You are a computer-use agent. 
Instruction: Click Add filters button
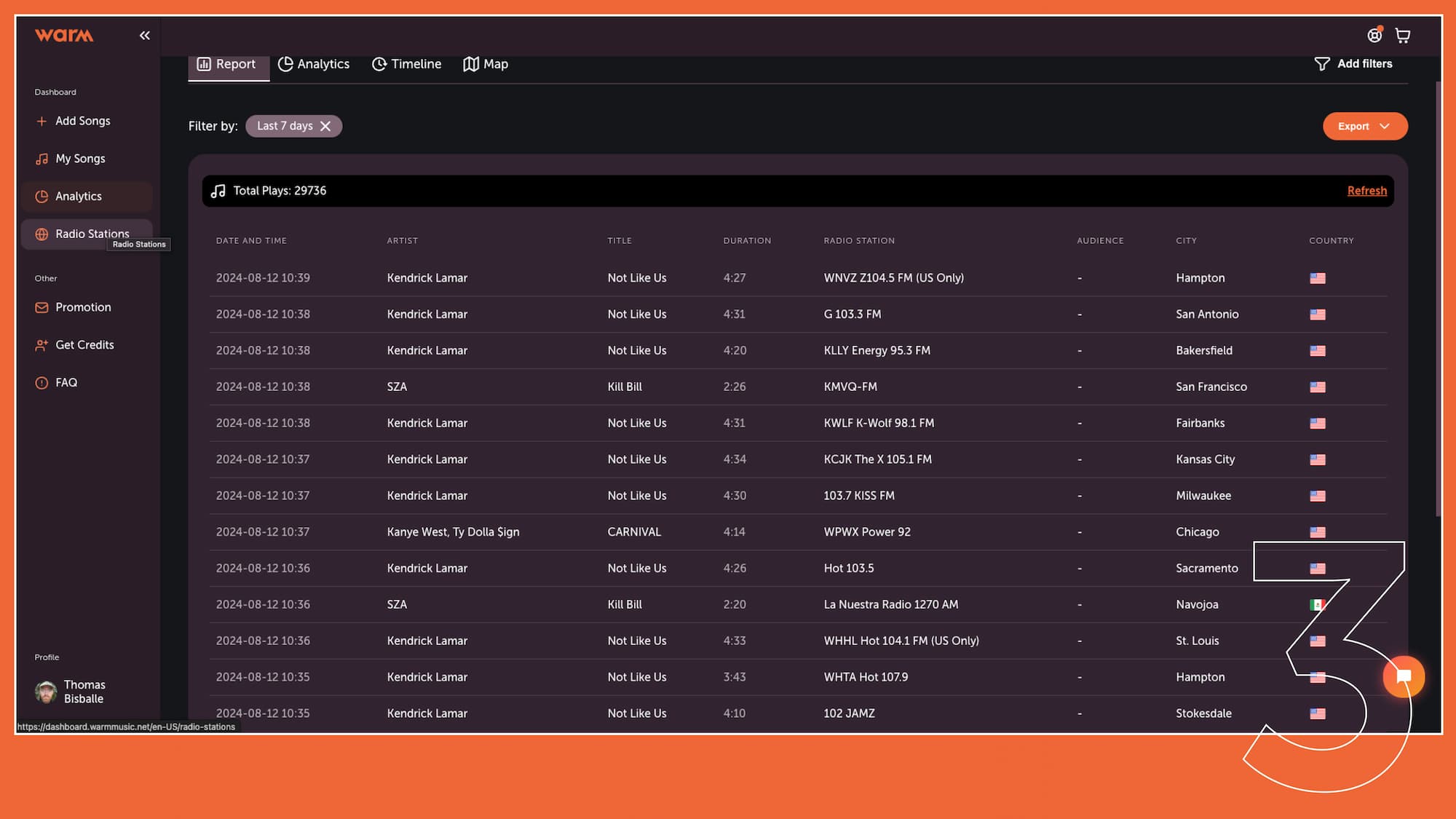[x=1353, y=64]
